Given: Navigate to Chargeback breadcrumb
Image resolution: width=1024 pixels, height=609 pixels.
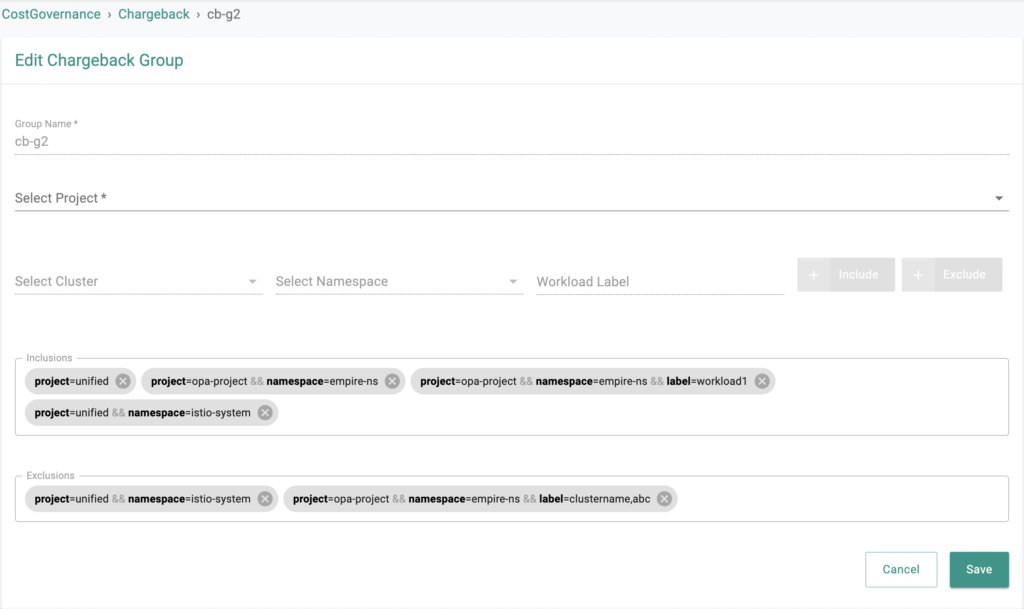Looking at the screenshot, I should point(154,15).
